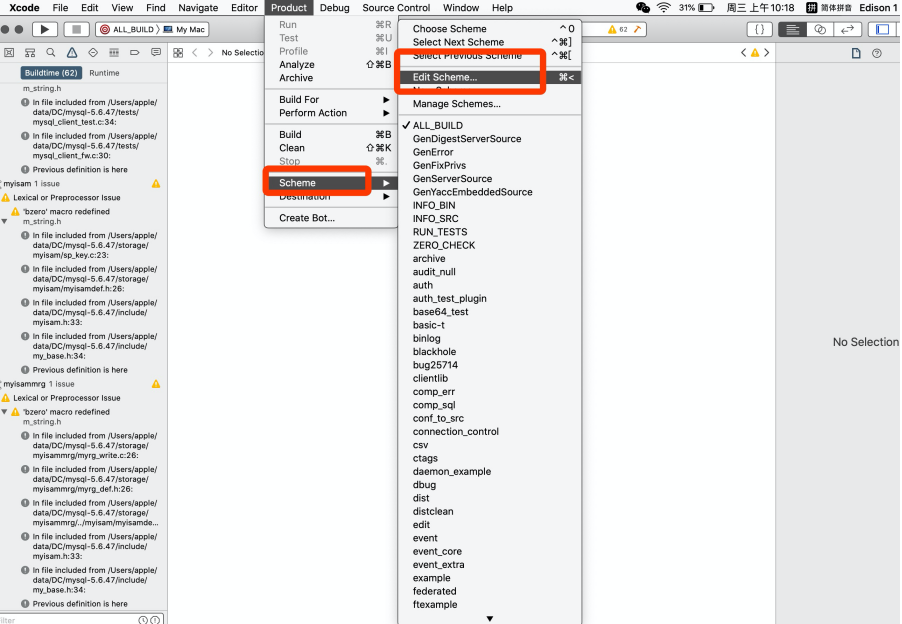The image size is (902, 624).
Task: Open the debug navigator icon
Action: pyautogui.click(x=114, y=52)
